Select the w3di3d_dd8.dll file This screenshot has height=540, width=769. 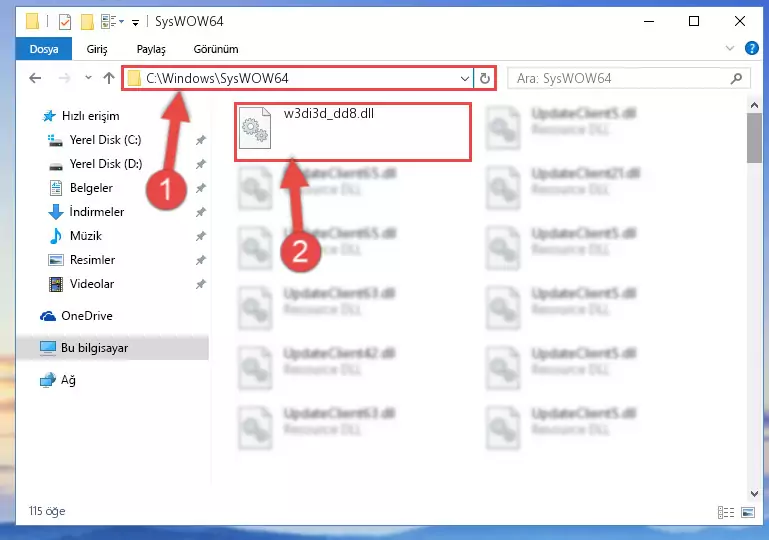353,131
